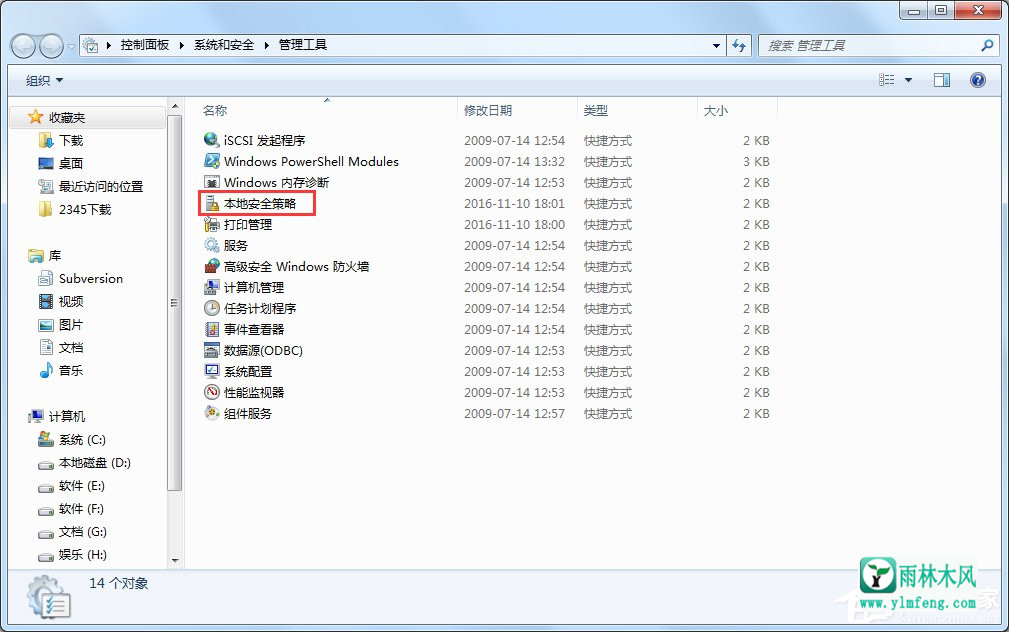Open the view options dropdown arrow
The width and height of the screenshot is (1009, 632).
[x=909, y=80]
